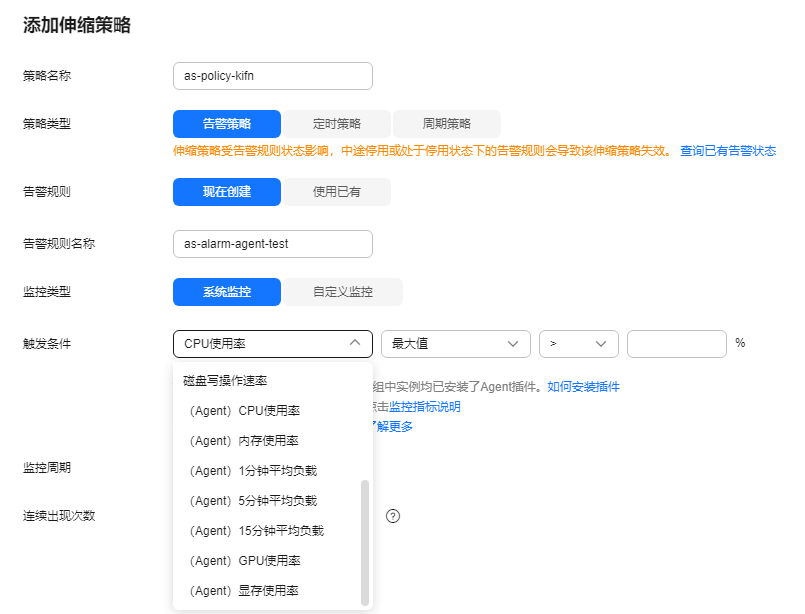Choose 磁盘写操作速率 in dropdown list

click(x=225, y=381)
